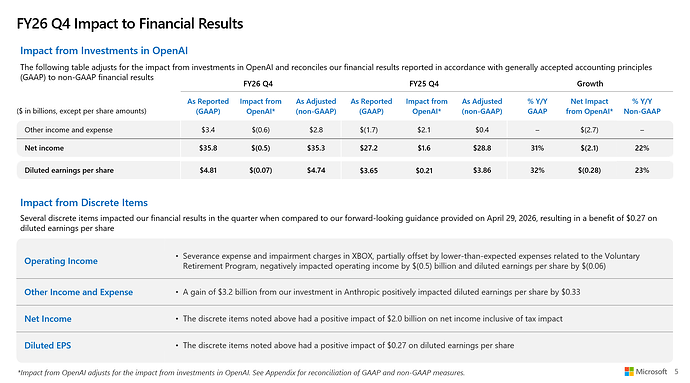The height and width of the screenshot is (383, 690).
Task: Select the 'Operating Income' row label
Action: 61,261
